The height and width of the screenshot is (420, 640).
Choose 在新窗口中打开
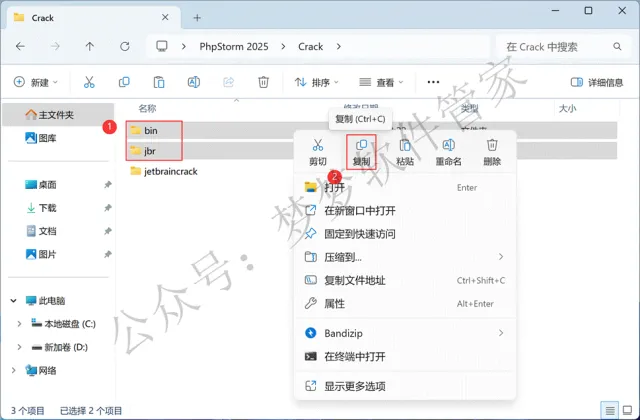[x=405, y=211]
